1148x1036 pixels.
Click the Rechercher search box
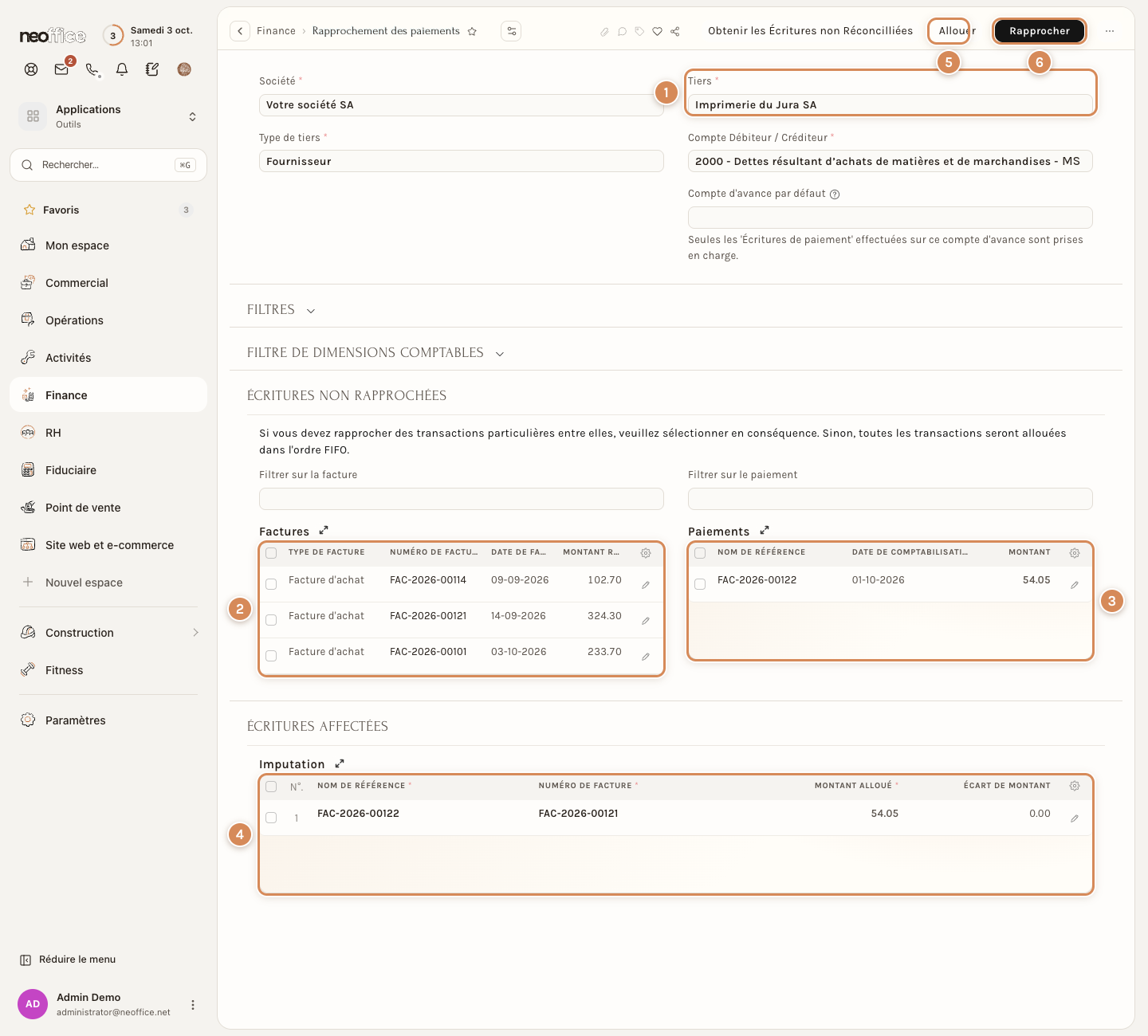coord(108,165)
